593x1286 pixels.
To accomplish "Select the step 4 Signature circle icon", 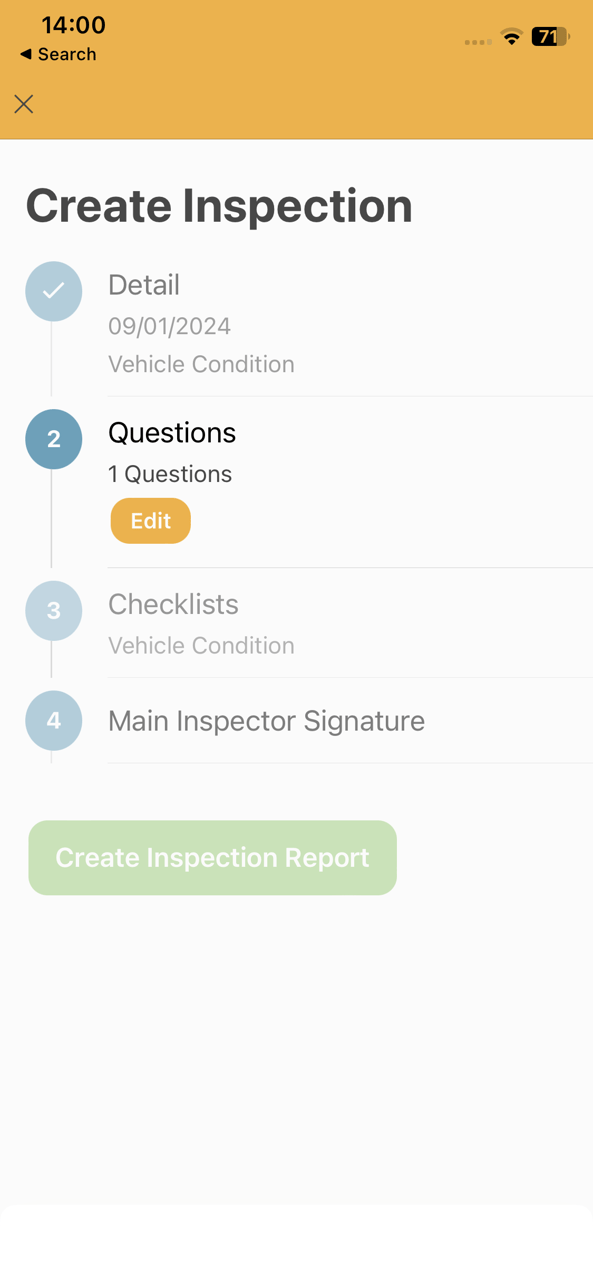I will (53, 720).
